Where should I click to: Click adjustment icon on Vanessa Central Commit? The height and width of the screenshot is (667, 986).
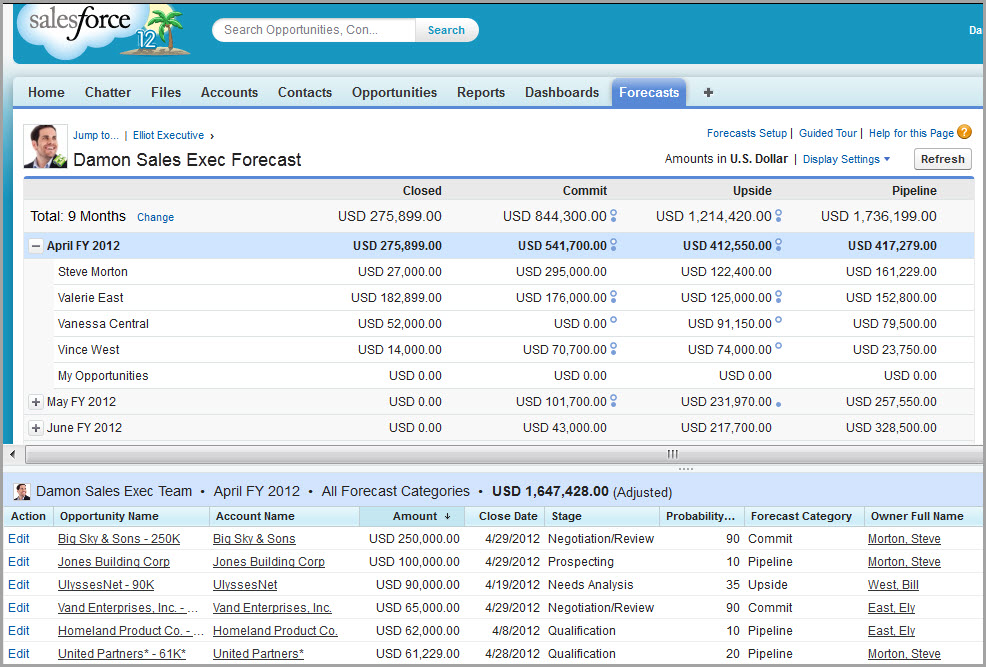tap(613, 322)
